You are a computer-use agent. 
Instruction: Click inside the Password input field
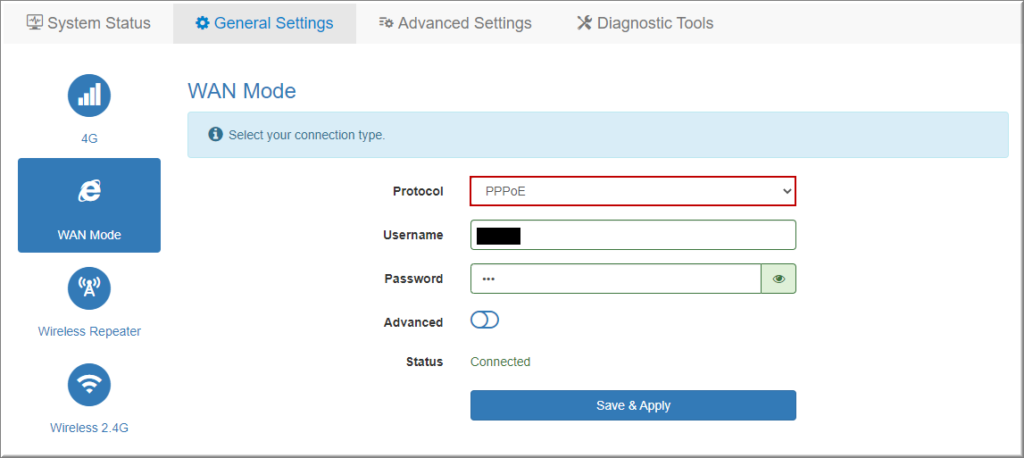(x=616, y=279)
